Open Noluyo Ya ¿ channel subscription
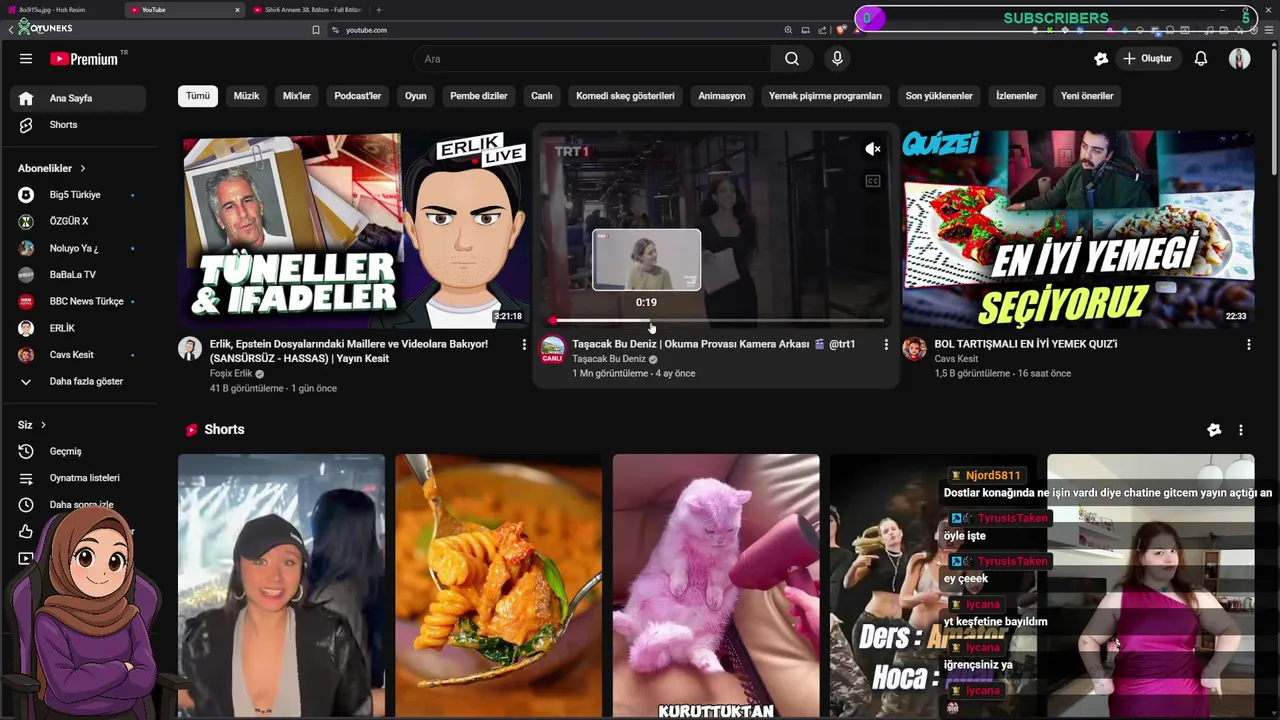This screenshot has width=1280, height=720. (78, 248)
